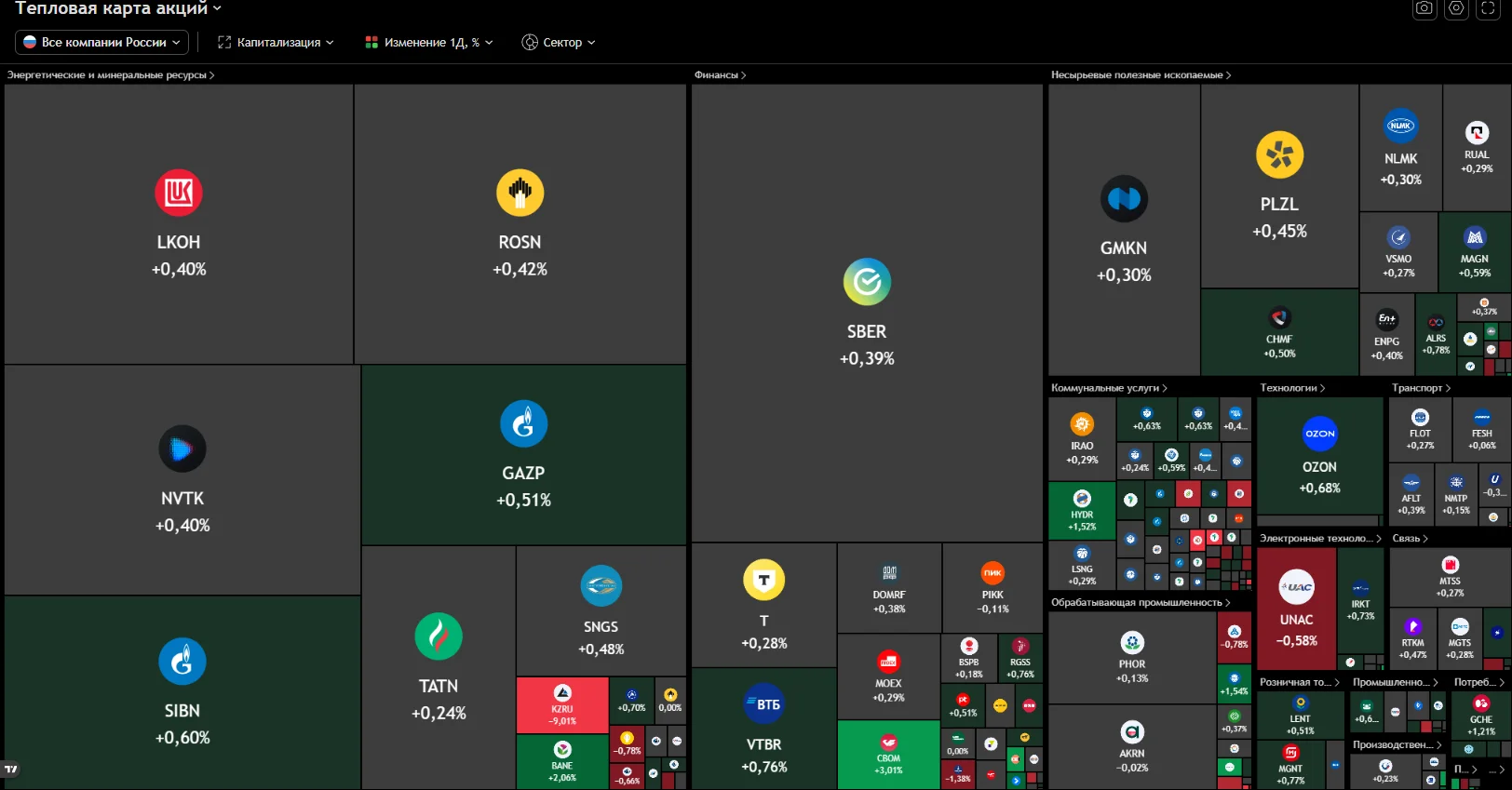Open the 'Коммунальные услуги' sector header
1512x790 pixels.
coord(1109,388)
